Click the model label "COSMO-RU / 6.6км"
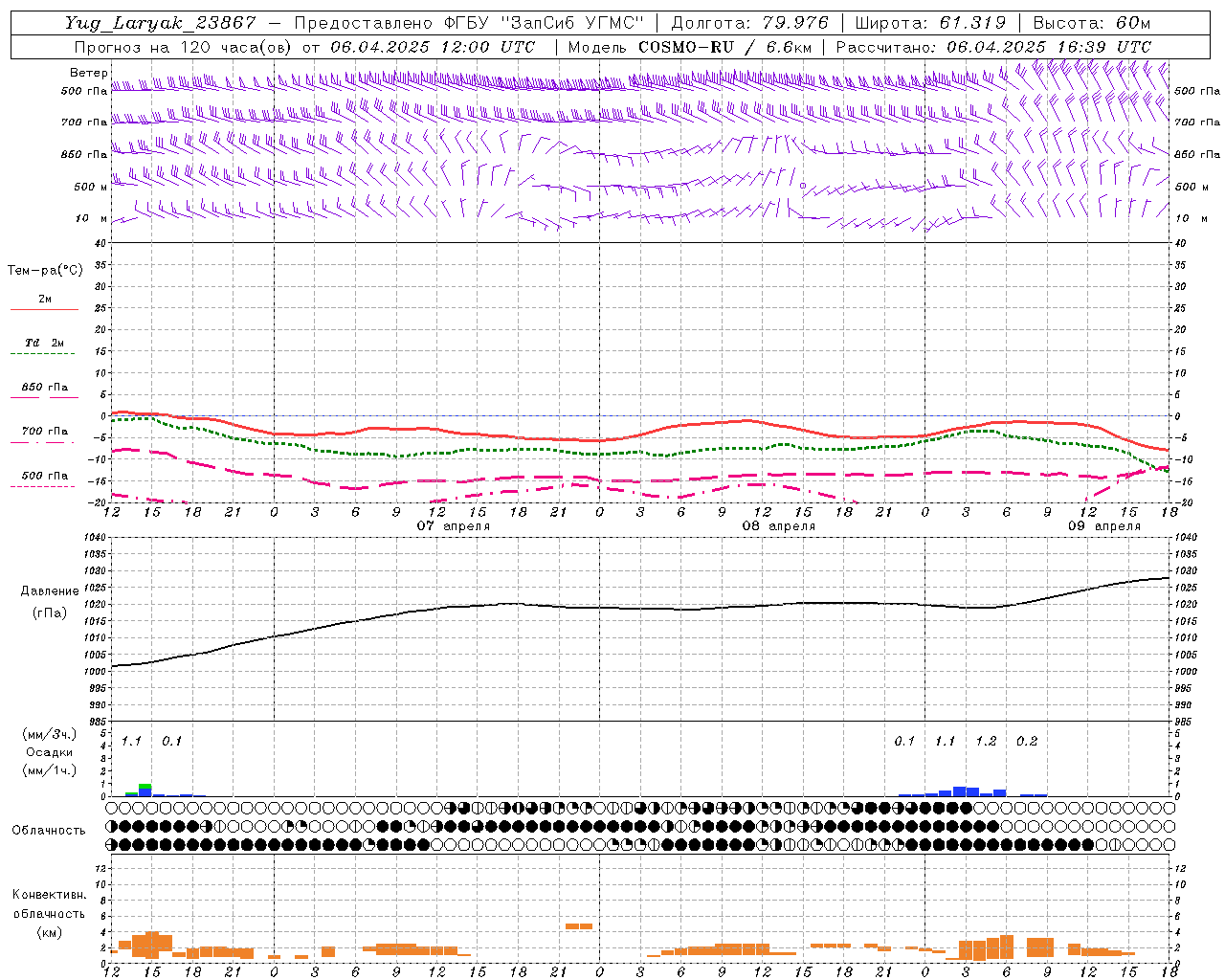 pyautogui.click(x=725, y=47)
